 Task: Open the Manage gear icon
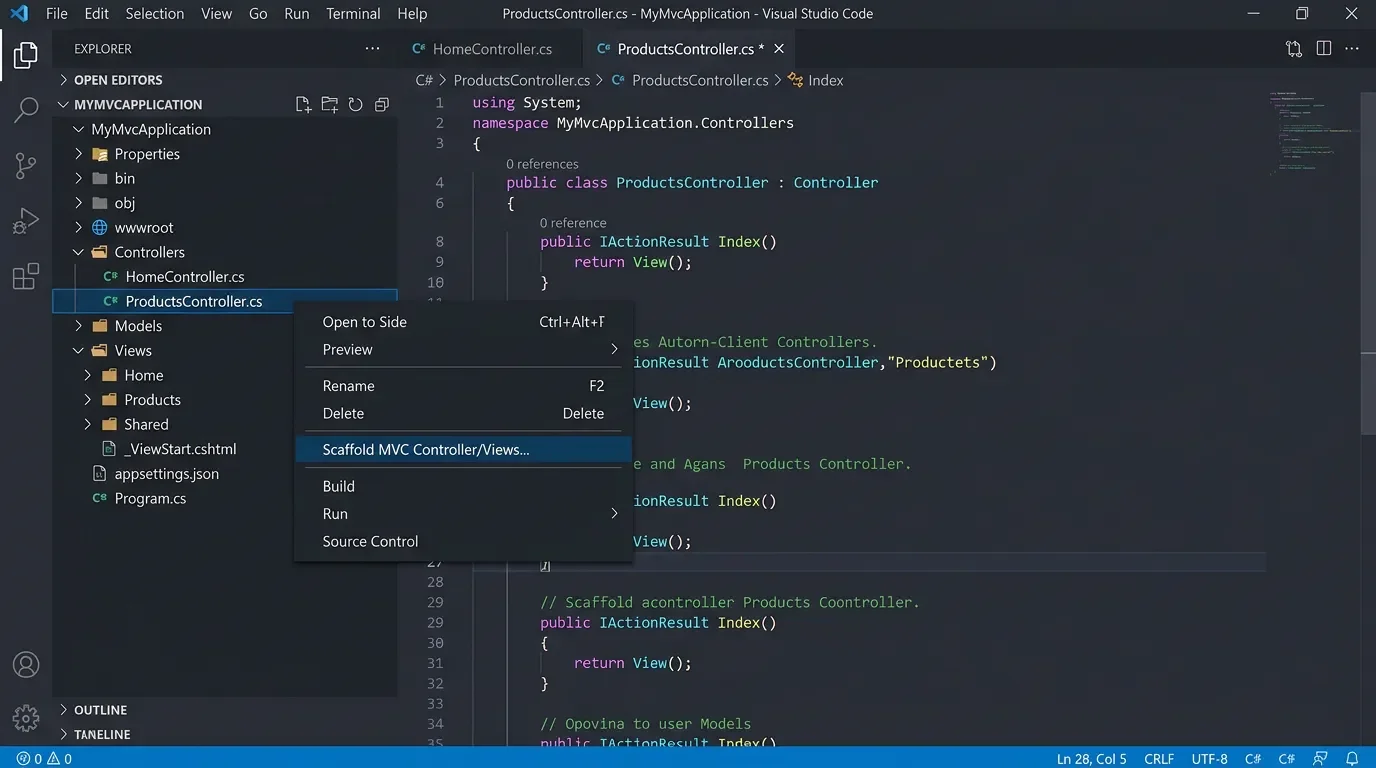click(x=26, y=717)
